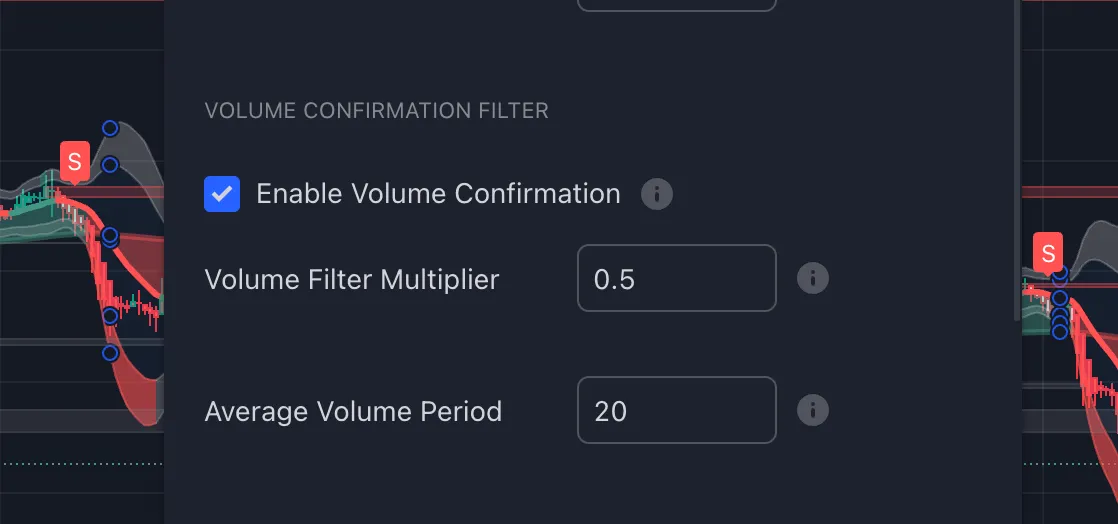Focus the Volume Filter Multiplier 0.5 field
This screenshot has width=1118, height=524.
(x=677, y=278)
